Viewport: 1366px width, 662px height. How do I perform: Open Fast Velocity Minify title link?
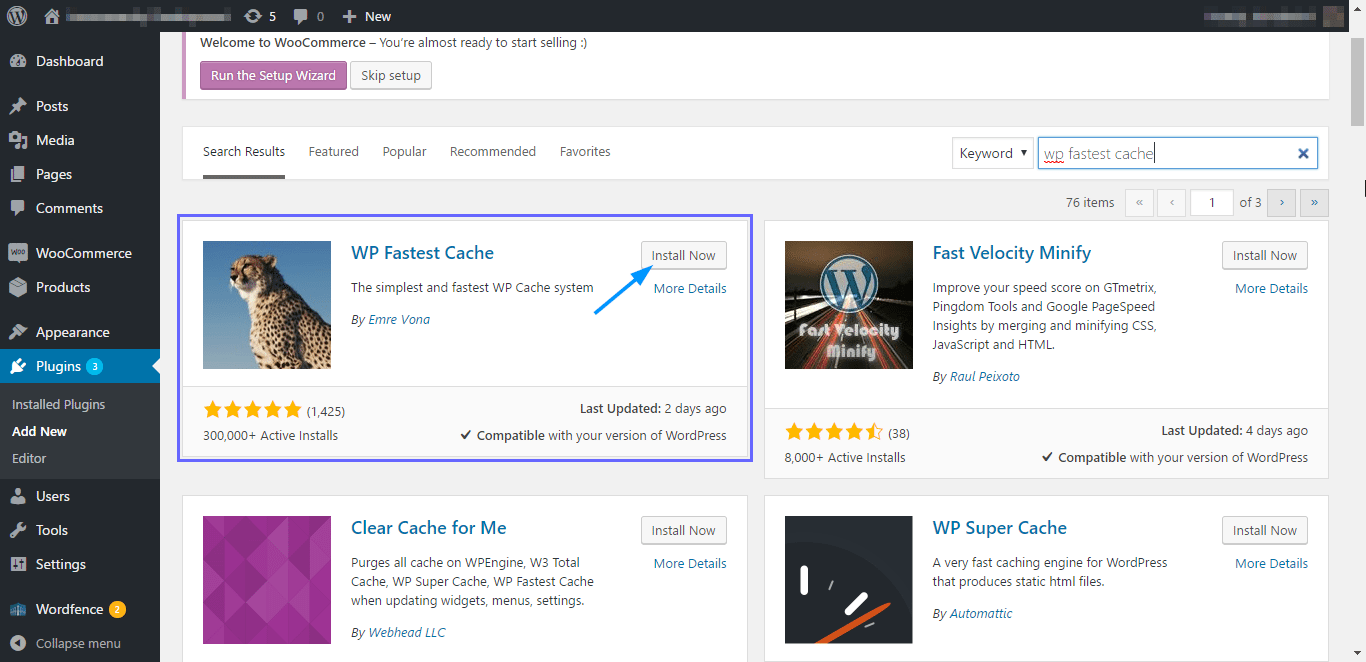click(1012, 253)
